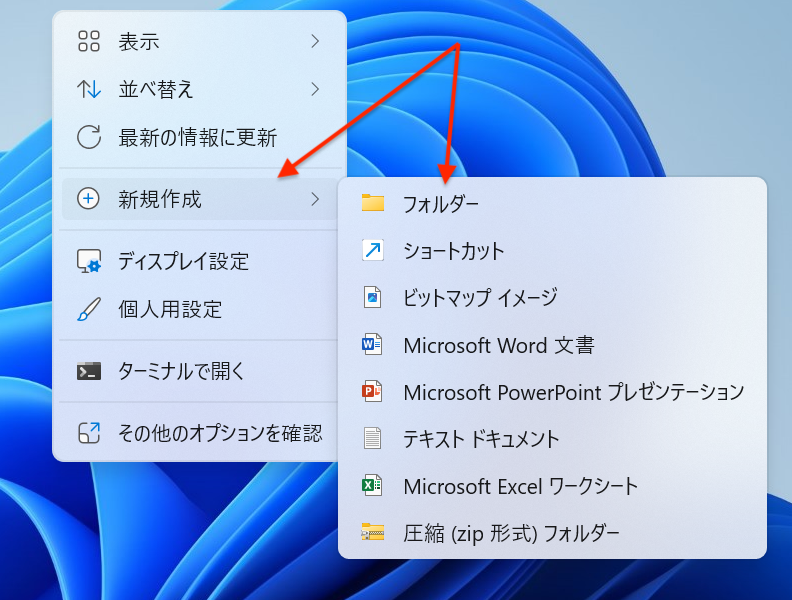Create a 圧縮 (zip 形式) フォルダー

tap(552, 533)
